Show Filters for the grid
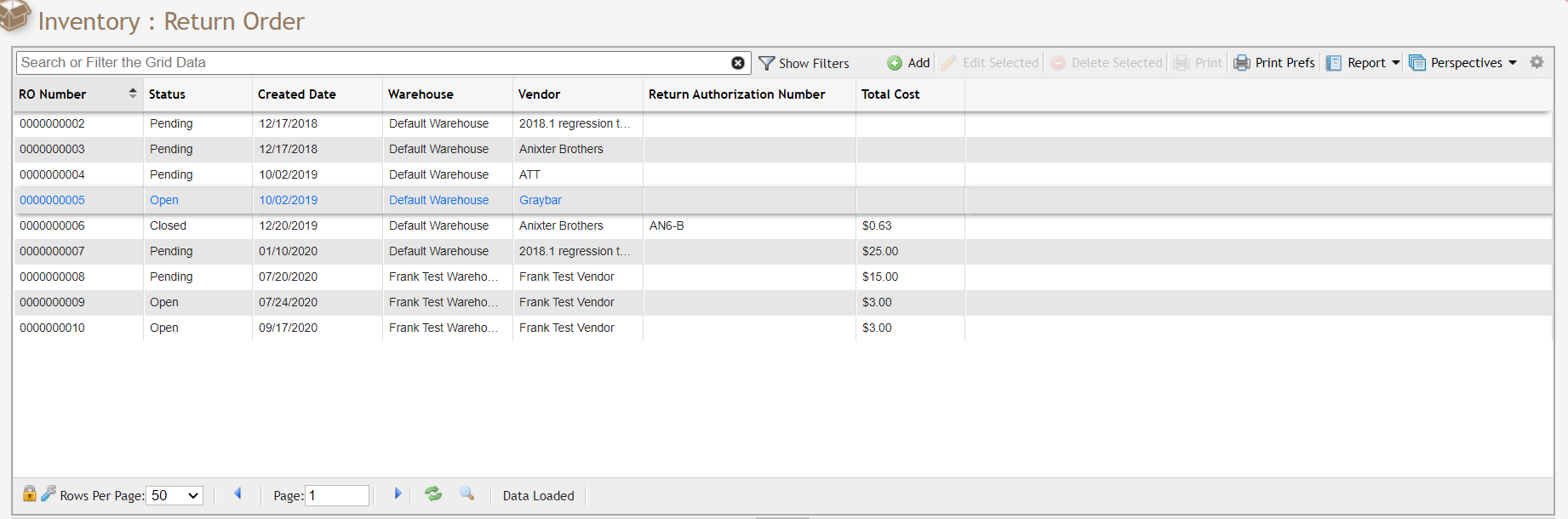 click(804, 63)
